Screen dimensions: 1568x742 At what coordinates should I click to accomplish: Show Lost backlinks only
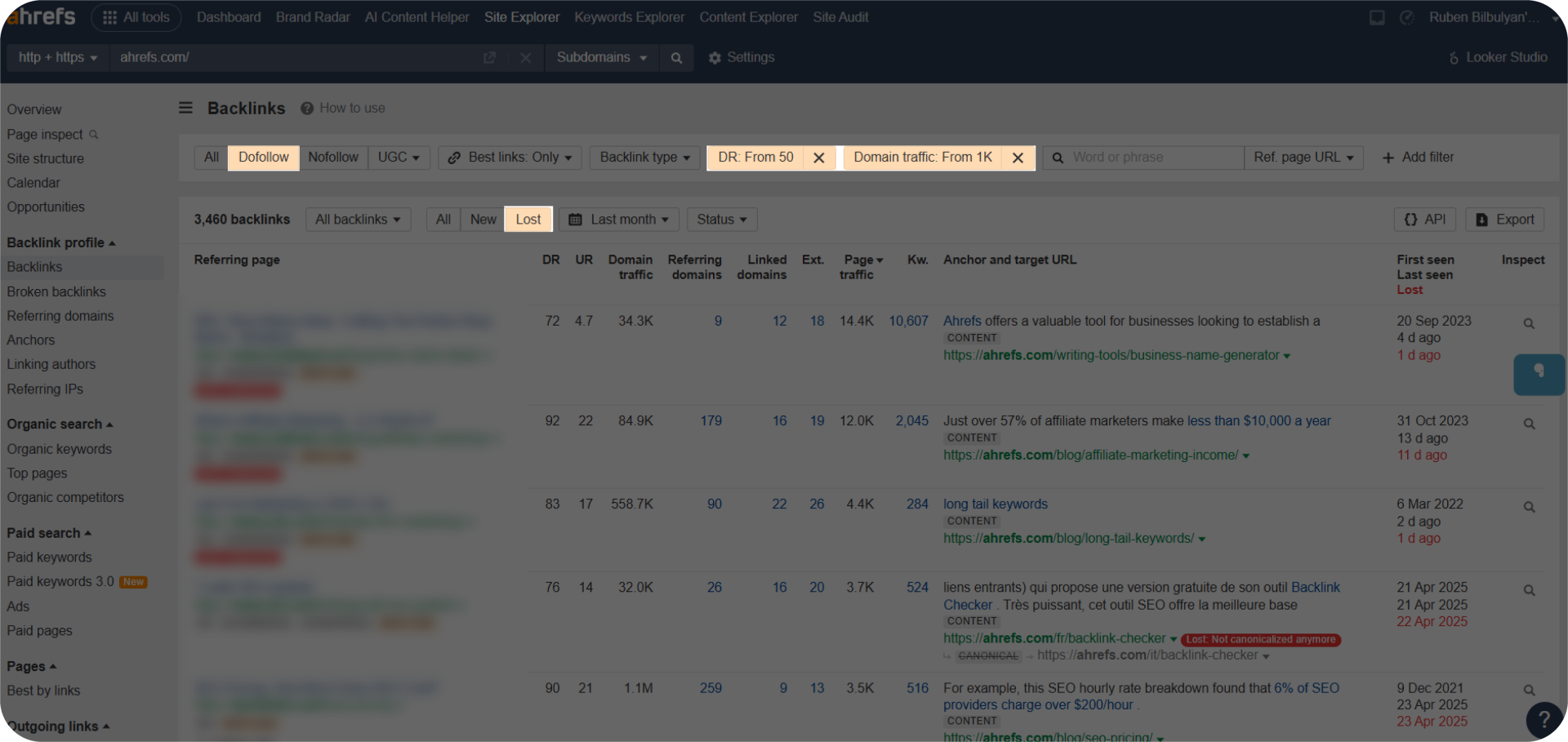[528, 220]
